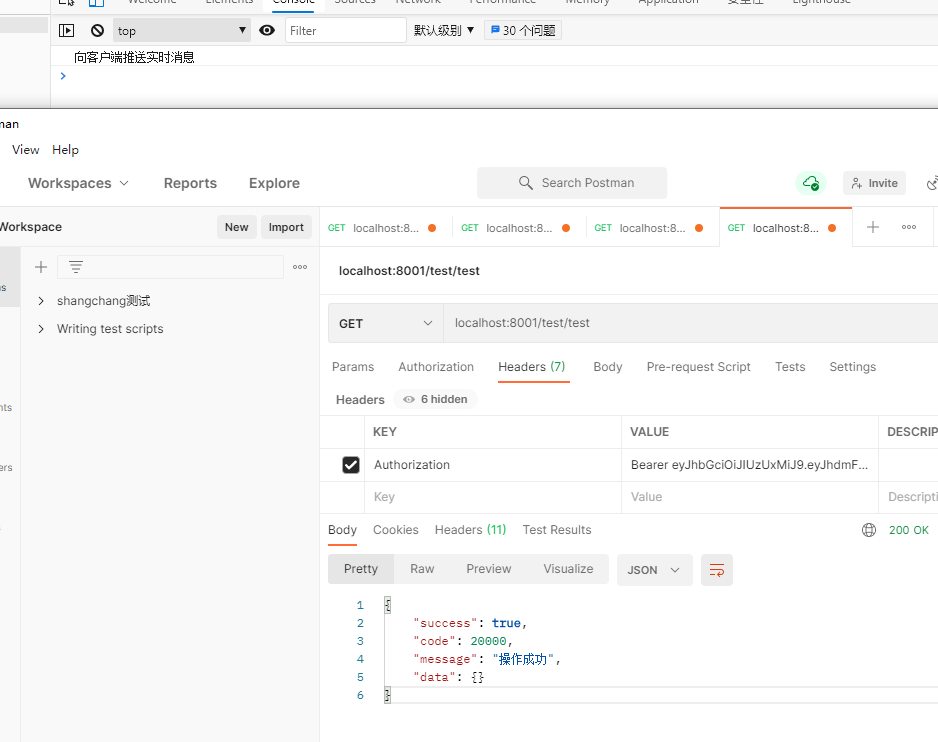Screen dimensions: 938x742
Task: Click the empty Key header field
Action: coord(493,497)
